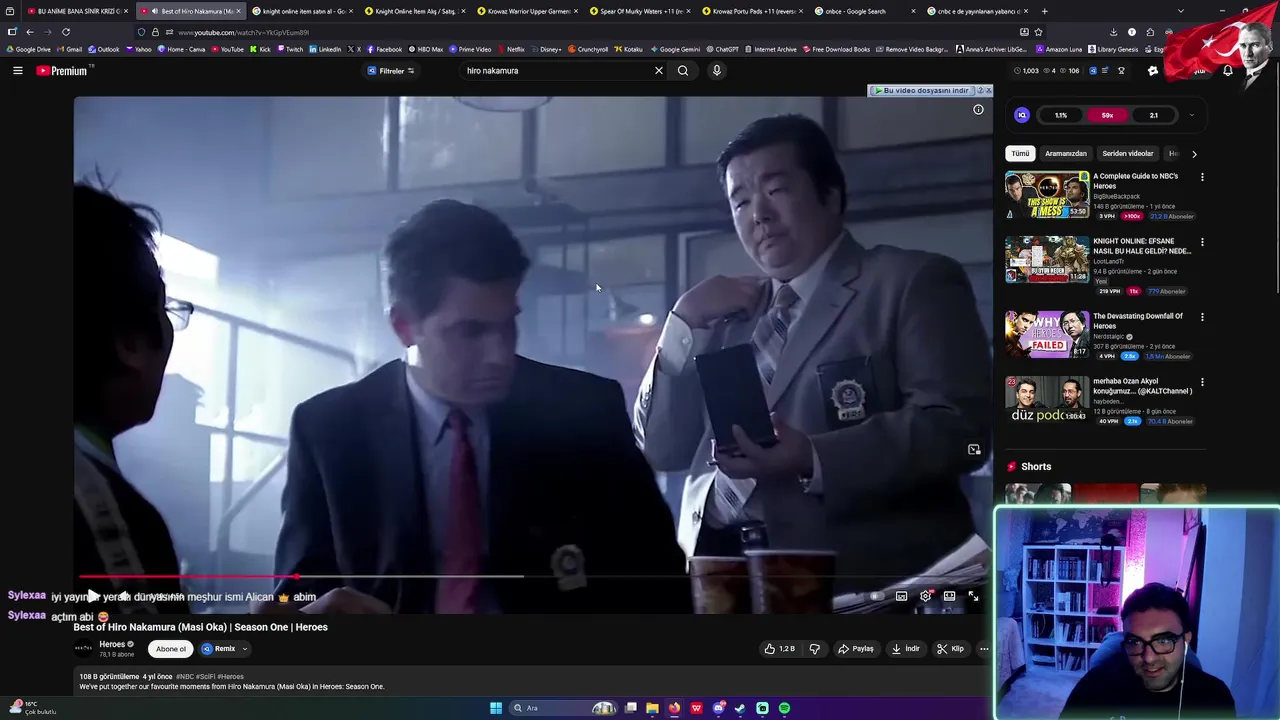Open Netflix bookmark in bookmarks bar
This screenshot has width=1280, height=720.
pos(511,49)
